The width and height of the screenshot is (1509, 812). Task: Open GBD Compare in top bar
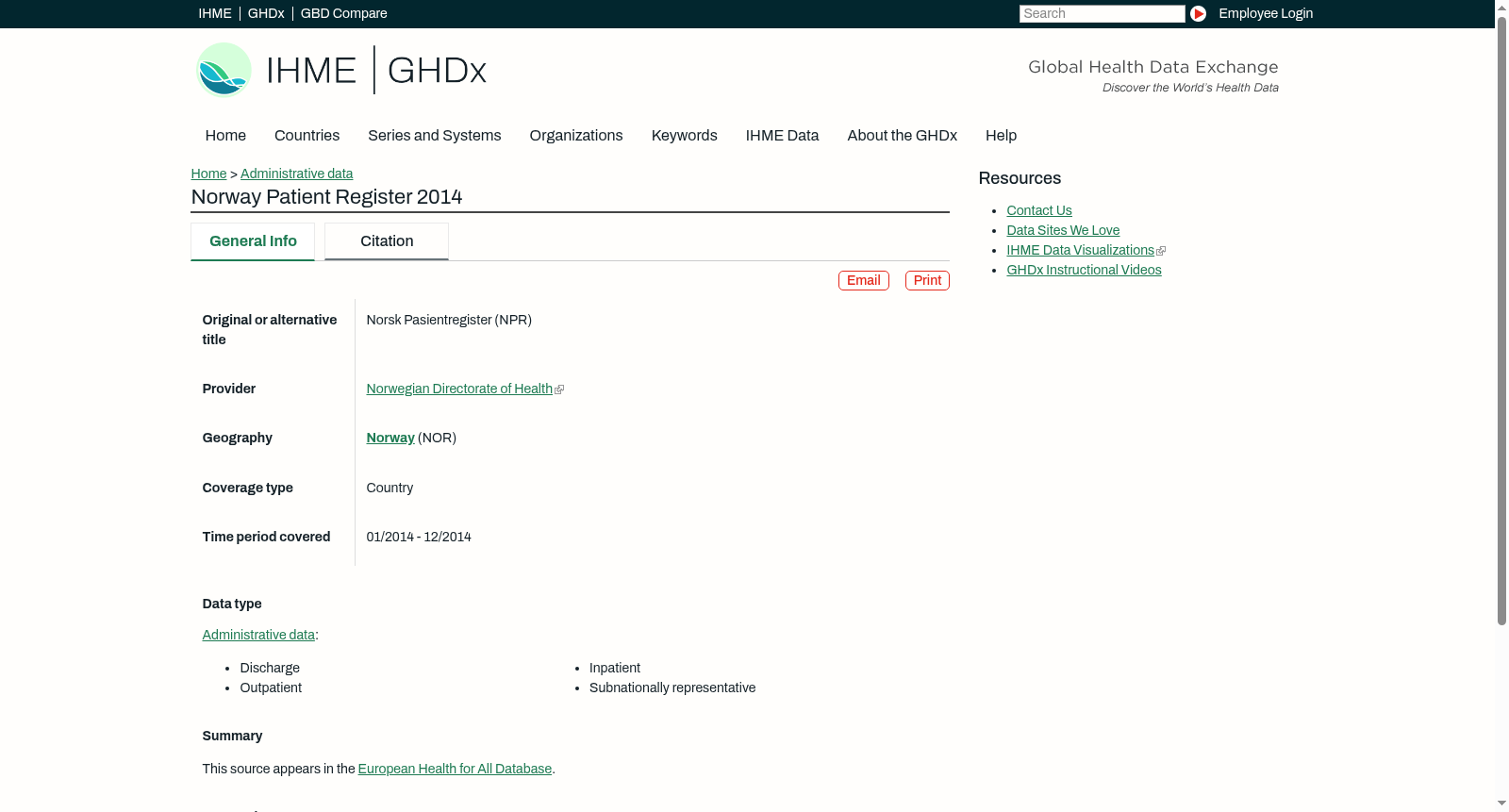click(x=344, y=13)
